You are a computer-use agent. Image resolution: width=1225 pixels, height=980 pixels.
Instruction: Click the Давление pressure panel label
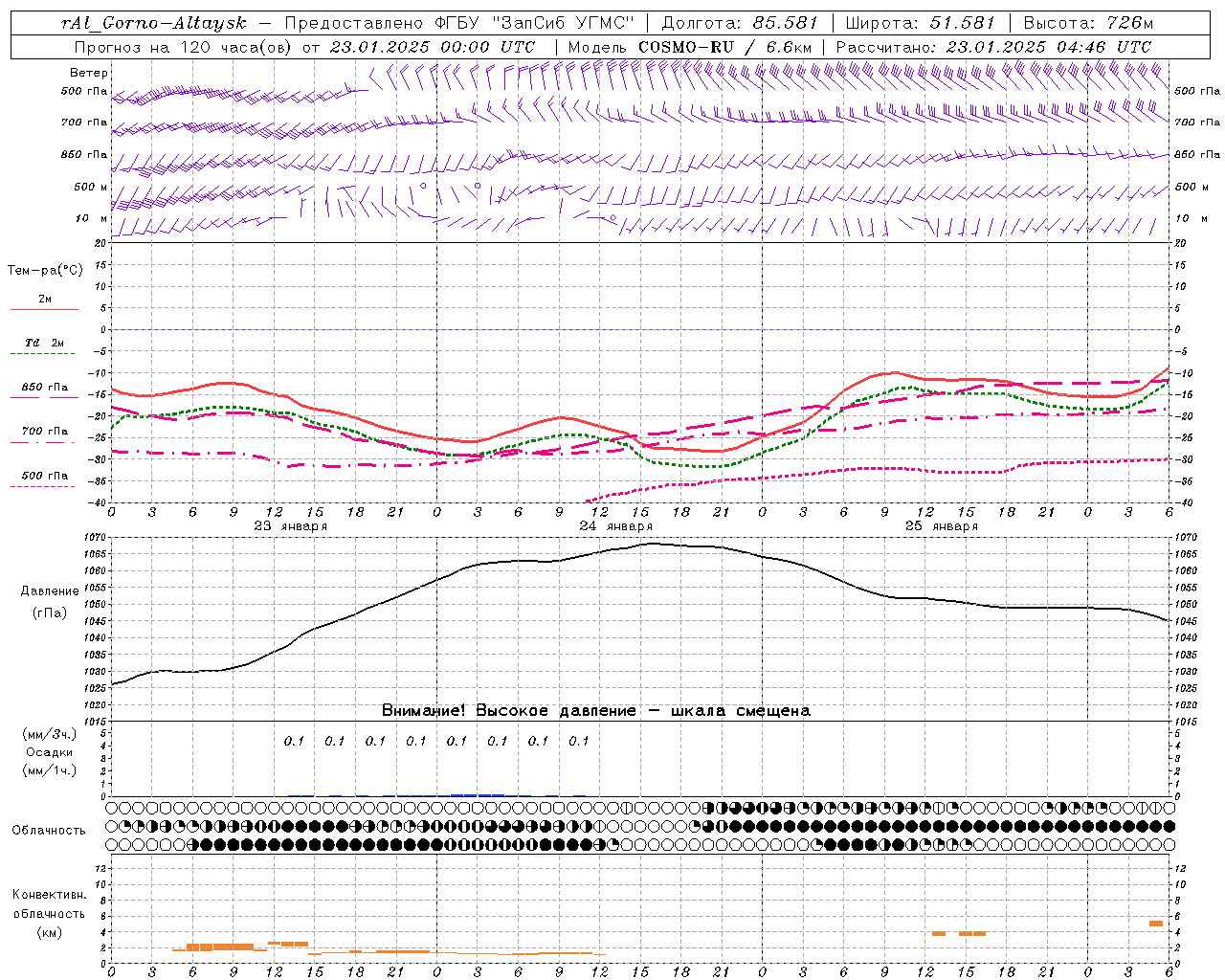50,591
